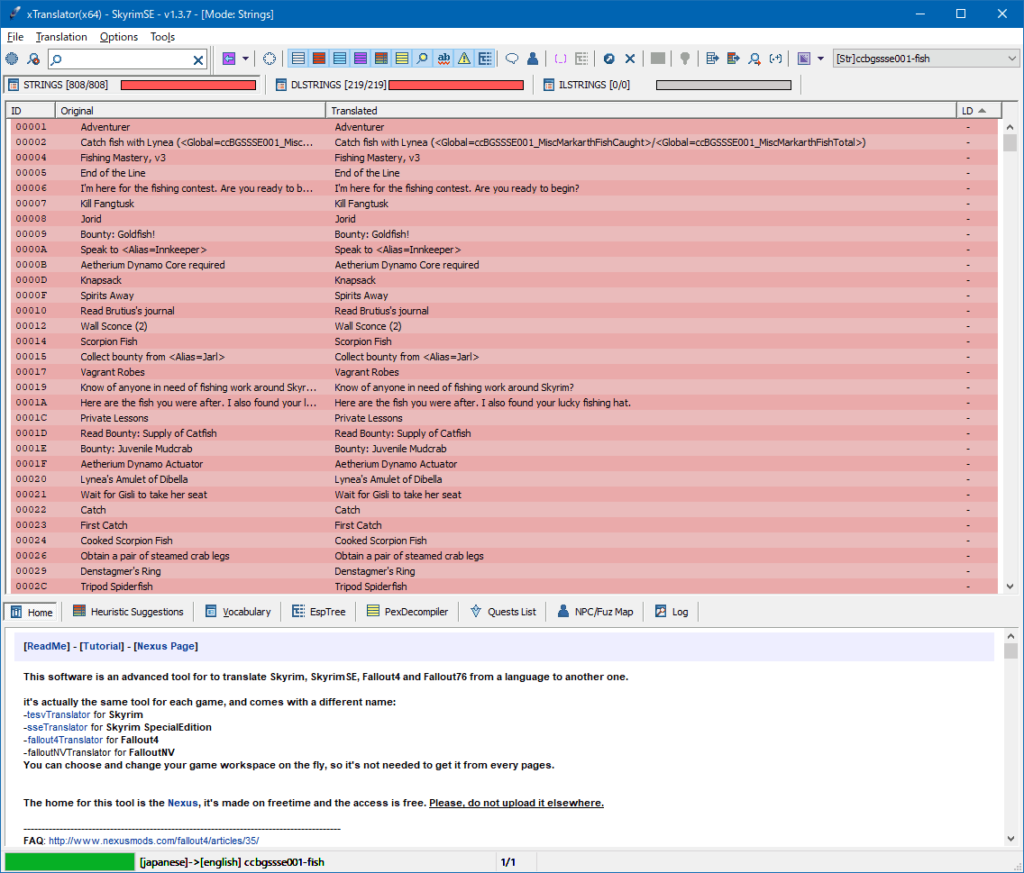Click the gray light bulb toolbar icon
The image size is (1024, 873).
click(685, 59)
